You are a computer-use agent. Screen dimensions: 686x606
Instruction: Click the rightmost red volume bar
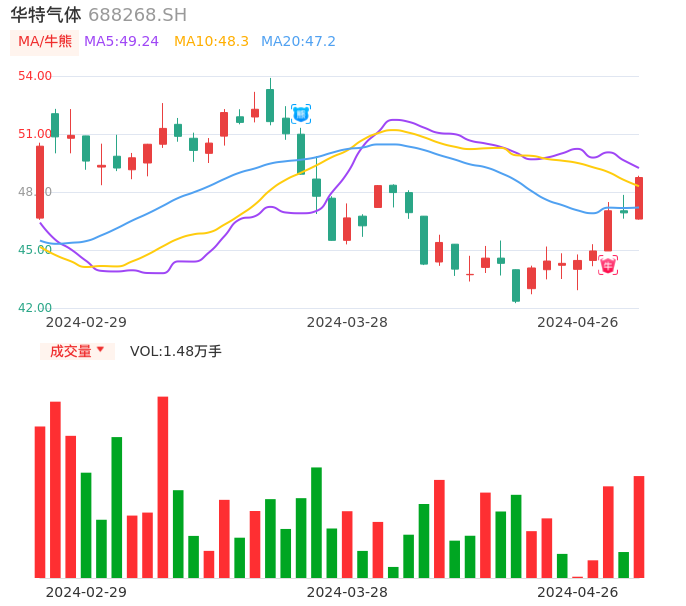[639, 527]
